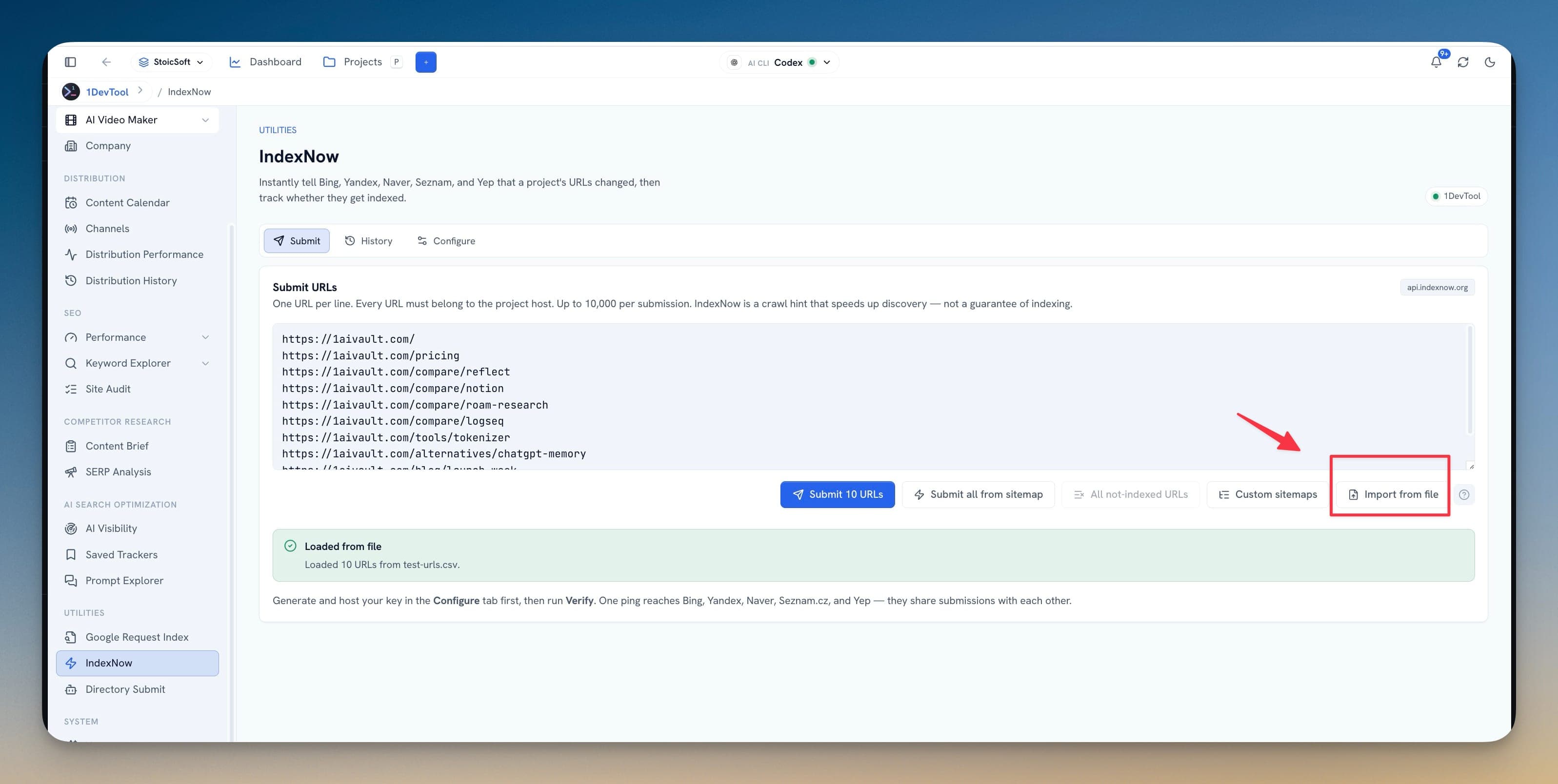
Task: Click chevron next to 1DevTool breadcrumb
Action: tap(140, 91)
